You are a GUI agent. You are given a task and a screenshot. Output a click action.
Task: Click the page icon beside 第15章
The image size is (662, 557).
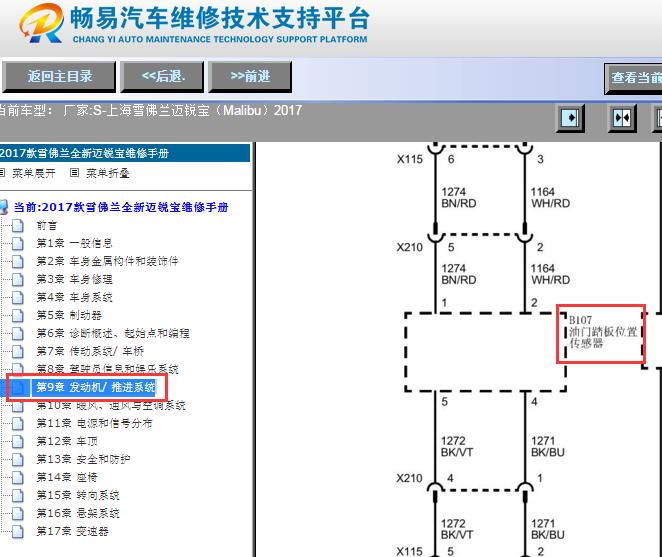tap(18, 495)
